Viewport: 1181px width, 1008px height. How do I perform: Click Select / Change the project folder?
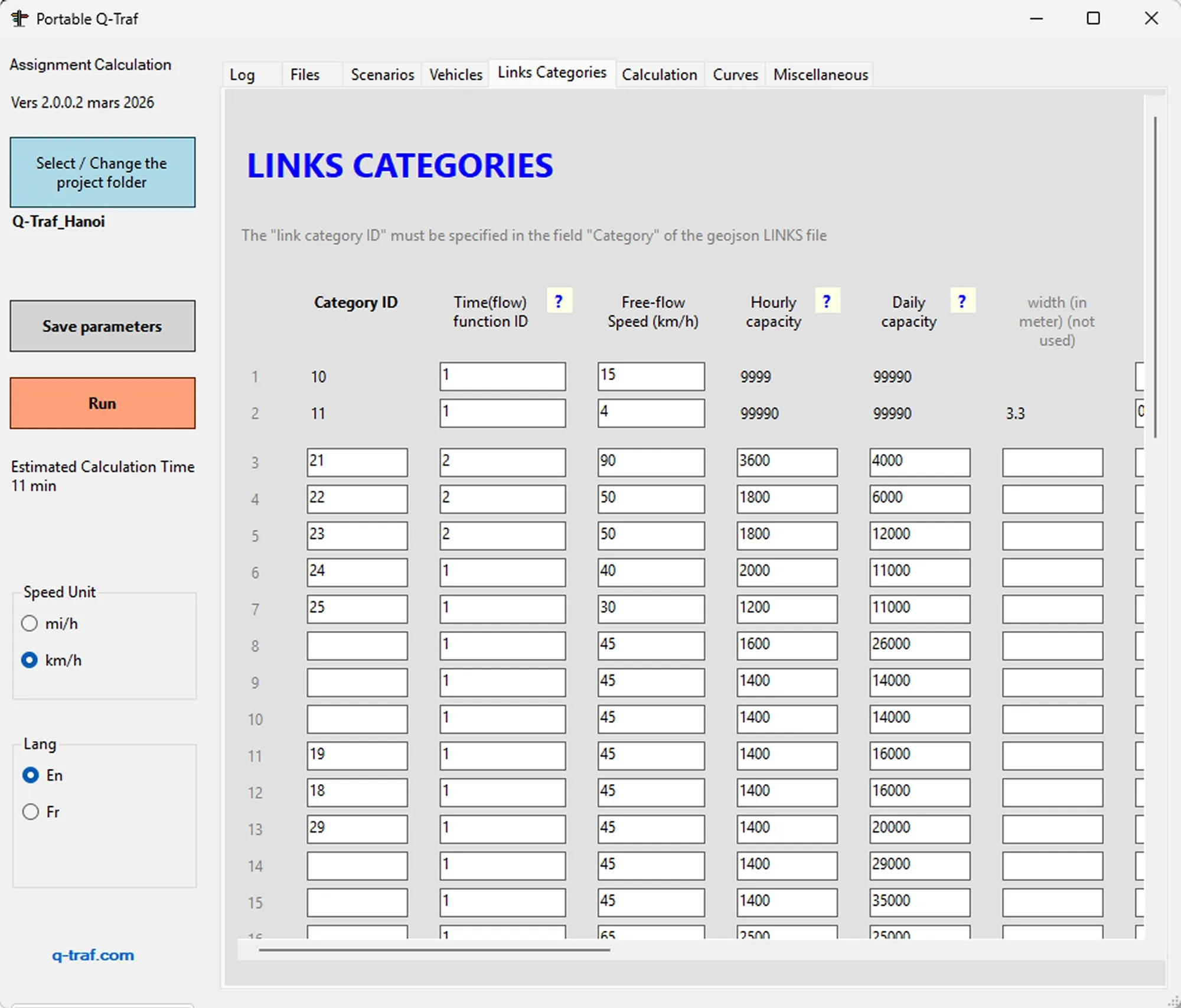(x=102, y=172)
